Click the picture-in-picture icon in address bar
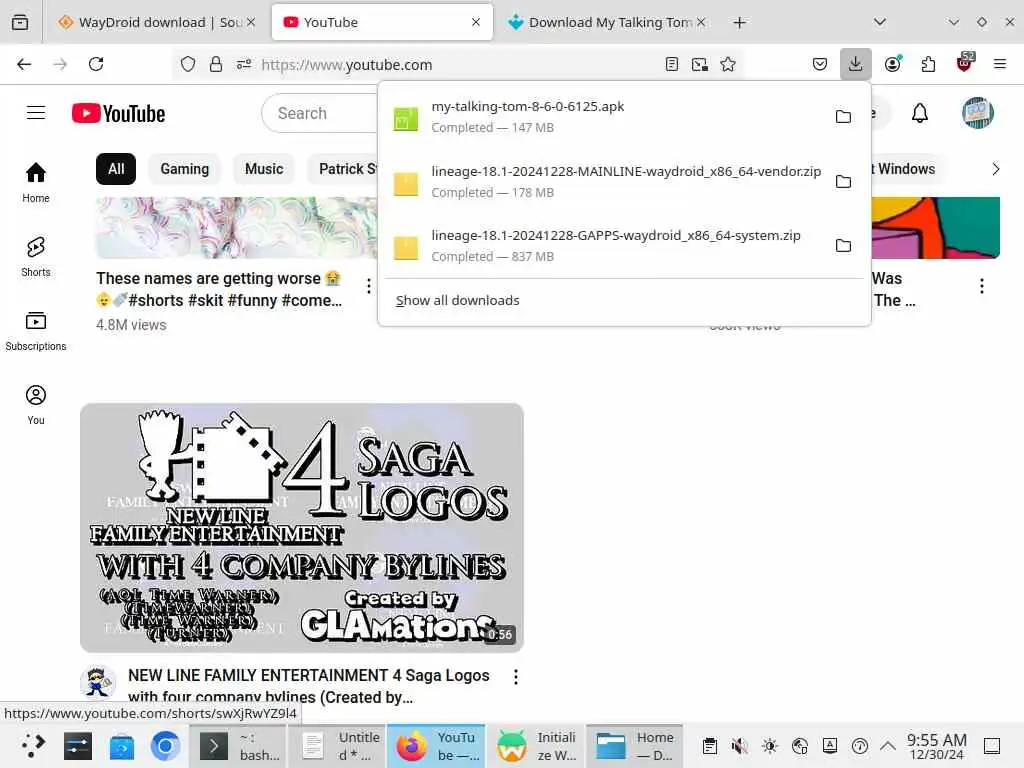The height and width of the screenshot is (768, 1024). pos(699,64)
